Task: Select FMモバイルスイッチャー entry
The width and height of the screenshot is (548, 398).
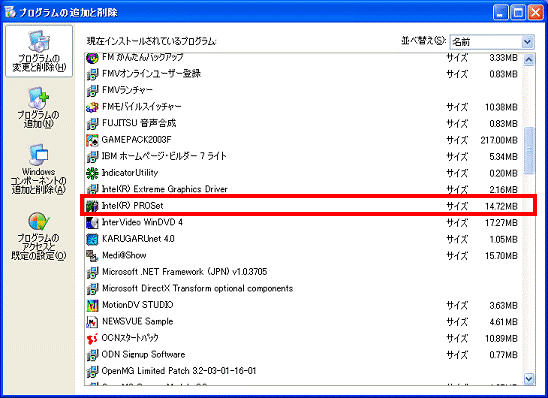Action: (x=303, y=107)
